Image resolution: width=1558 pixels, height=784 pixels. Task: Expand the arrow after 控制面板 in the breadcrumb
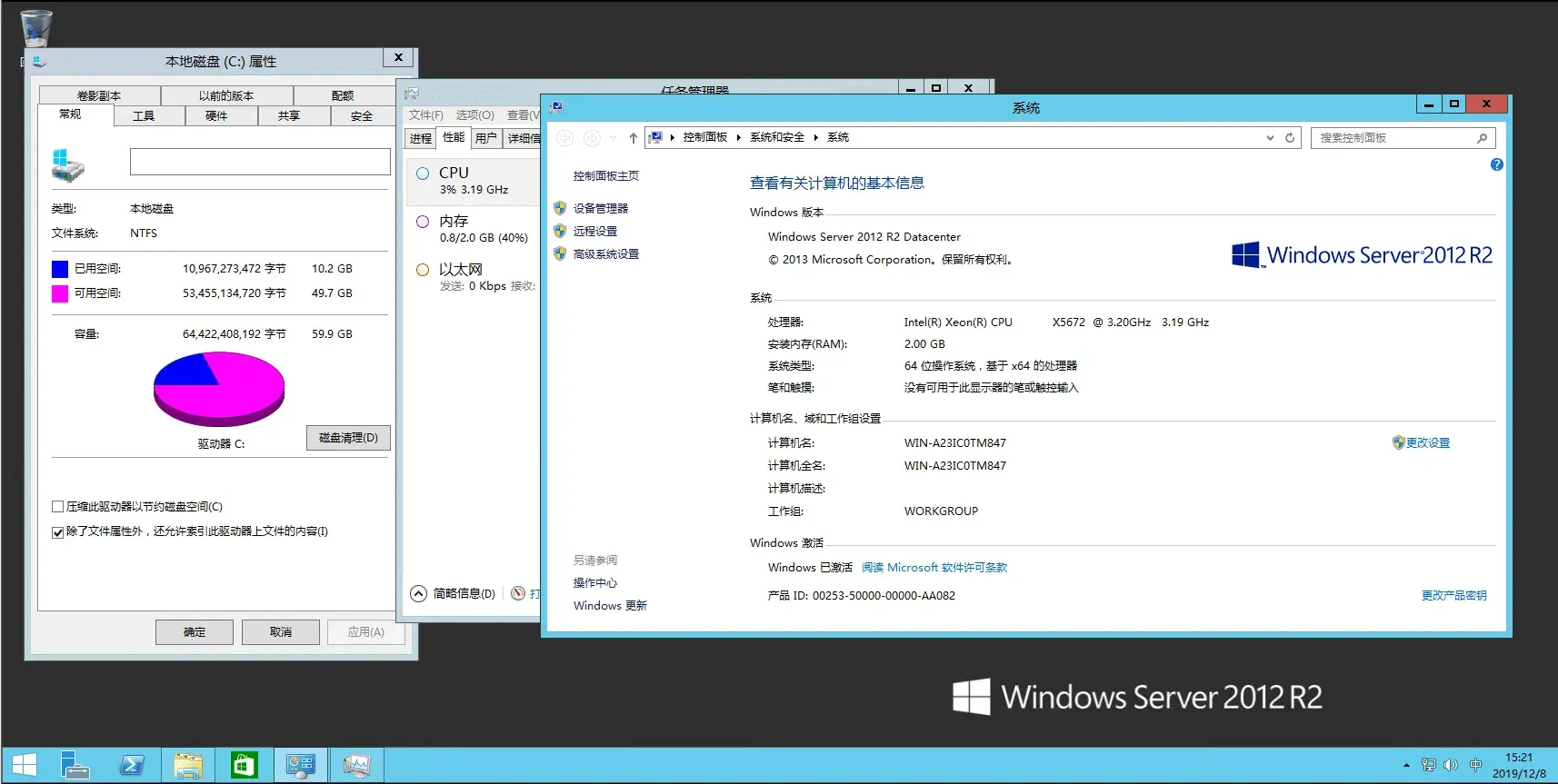click(739, 137)
